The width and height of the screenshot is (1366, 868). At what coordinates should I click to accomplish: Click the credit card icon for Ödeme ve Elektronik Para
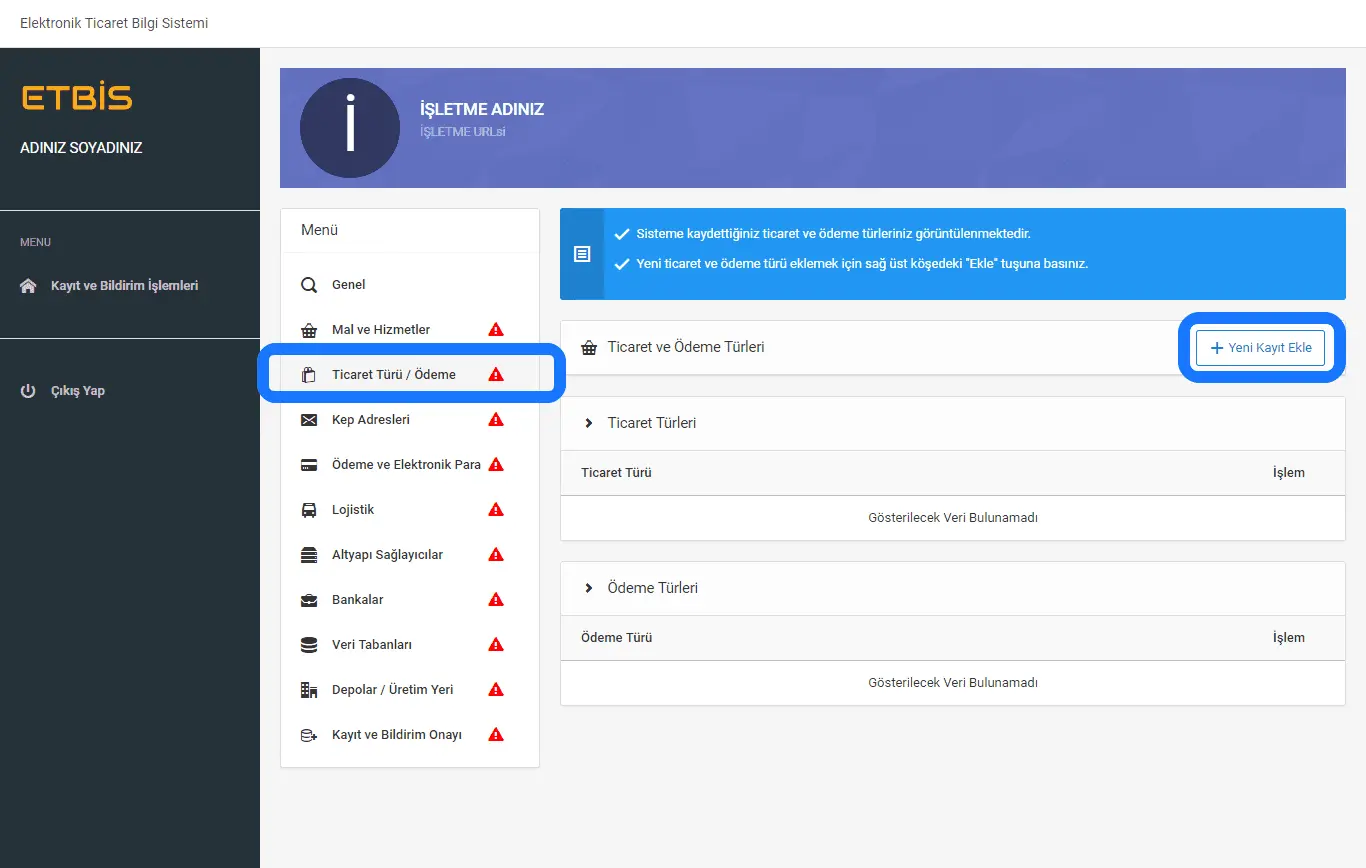click(309, 465)
